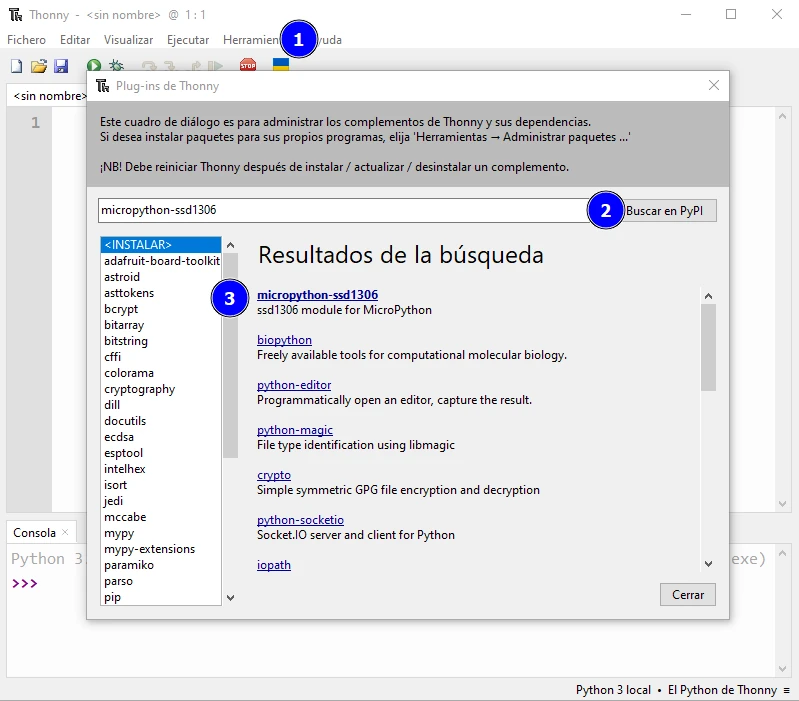799x701 pixels.
Task: Open the iopath result link
Action: pos(274,565)
